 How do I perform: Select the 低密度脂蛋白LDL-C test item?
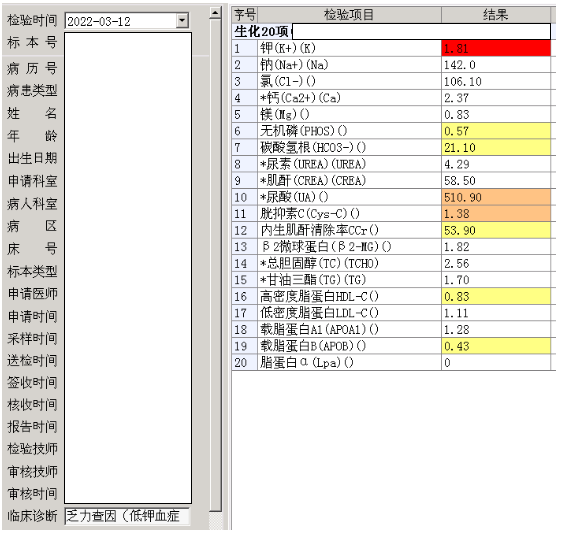coord(349,313)
